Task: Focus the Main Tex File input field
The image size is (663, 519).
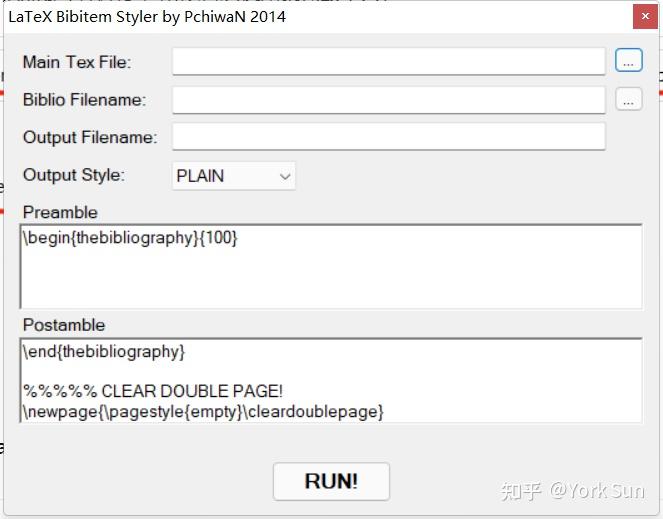Action: 389,62
